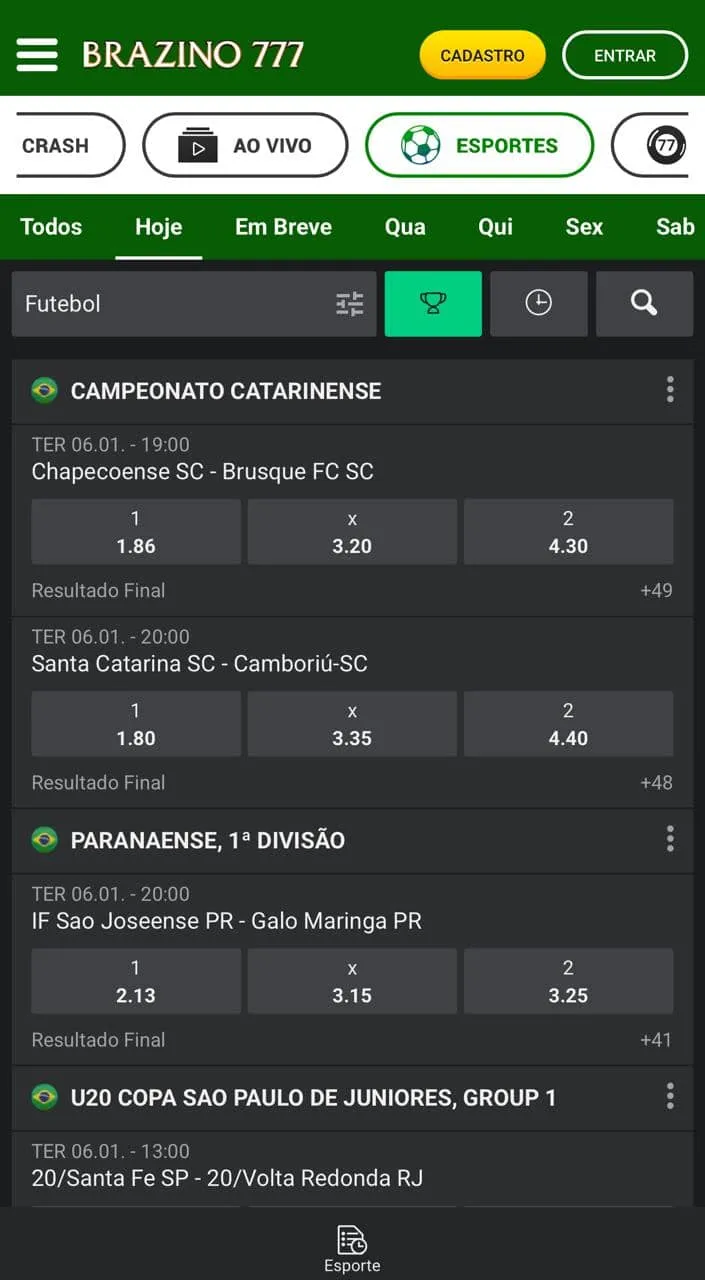
Task: Open the kebab menu for Paranaense division
Action: pos(669,839)
